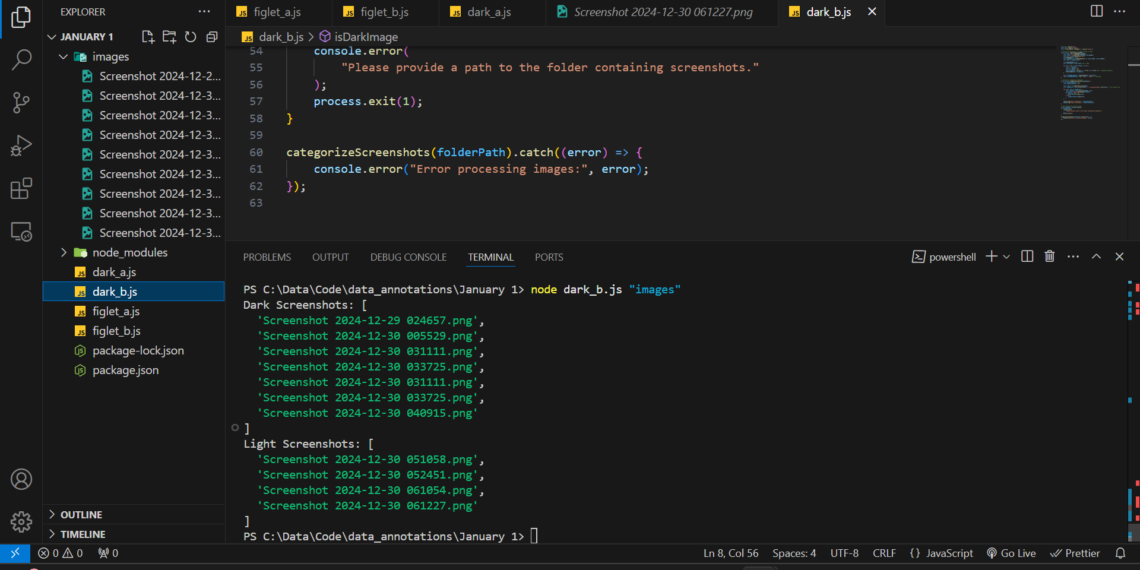The height and width of the screenshot is (570, 1140).
Task: Select the powershell terminal label
Action: (x=944, y=257)
